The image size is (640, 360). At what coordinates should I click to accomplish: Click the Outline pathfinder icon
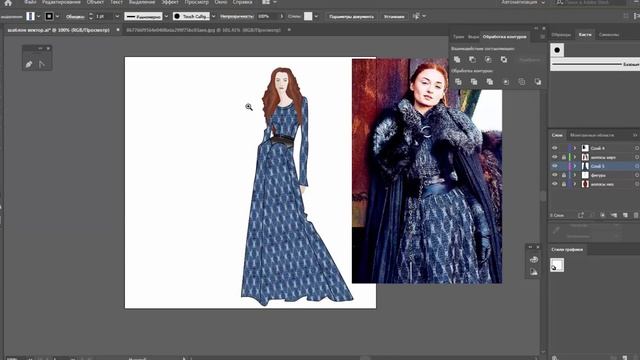pyautogui.click(x=522, y=82)
